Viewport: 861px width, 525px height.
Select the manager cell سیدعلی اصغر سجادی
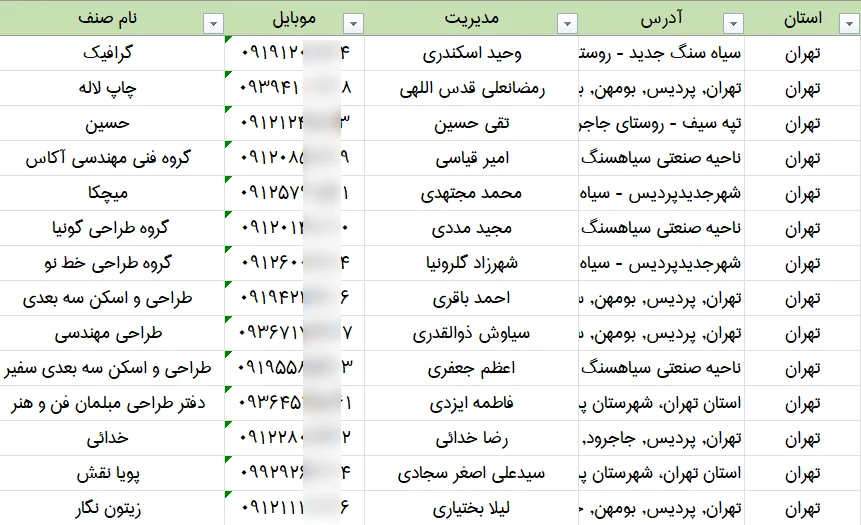coord(472,473)
